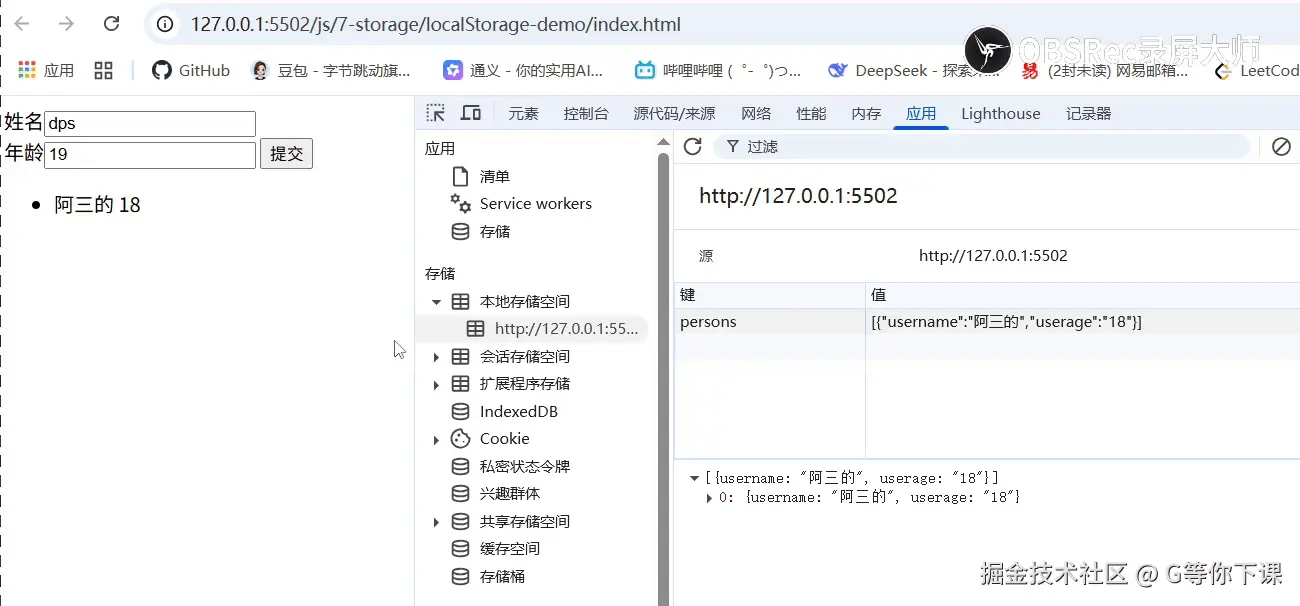Open the 豆包 bookmark
1300x606 pixels.
coord(331,70)
